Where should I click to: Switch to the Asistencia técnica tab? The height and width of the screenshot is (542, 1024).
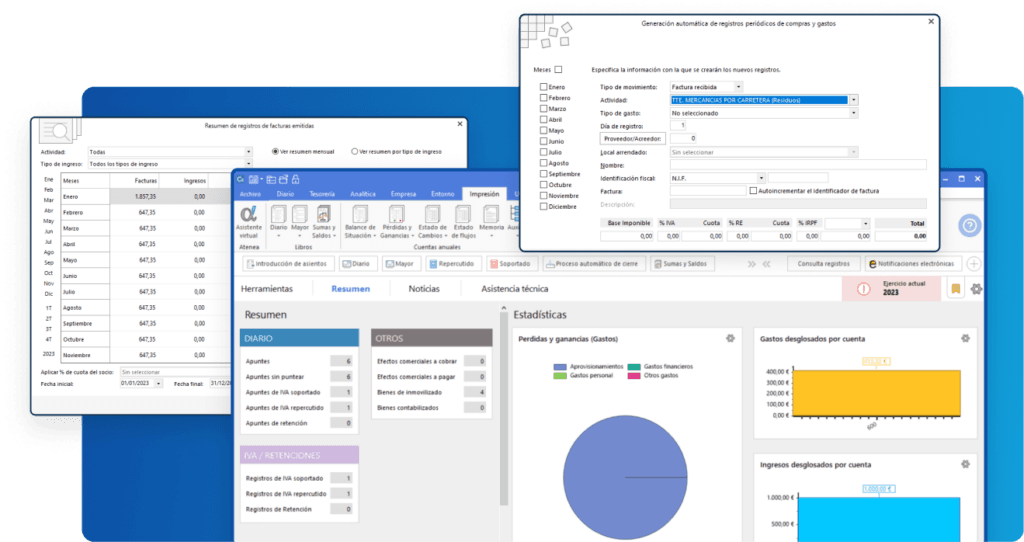pos(515,289)
